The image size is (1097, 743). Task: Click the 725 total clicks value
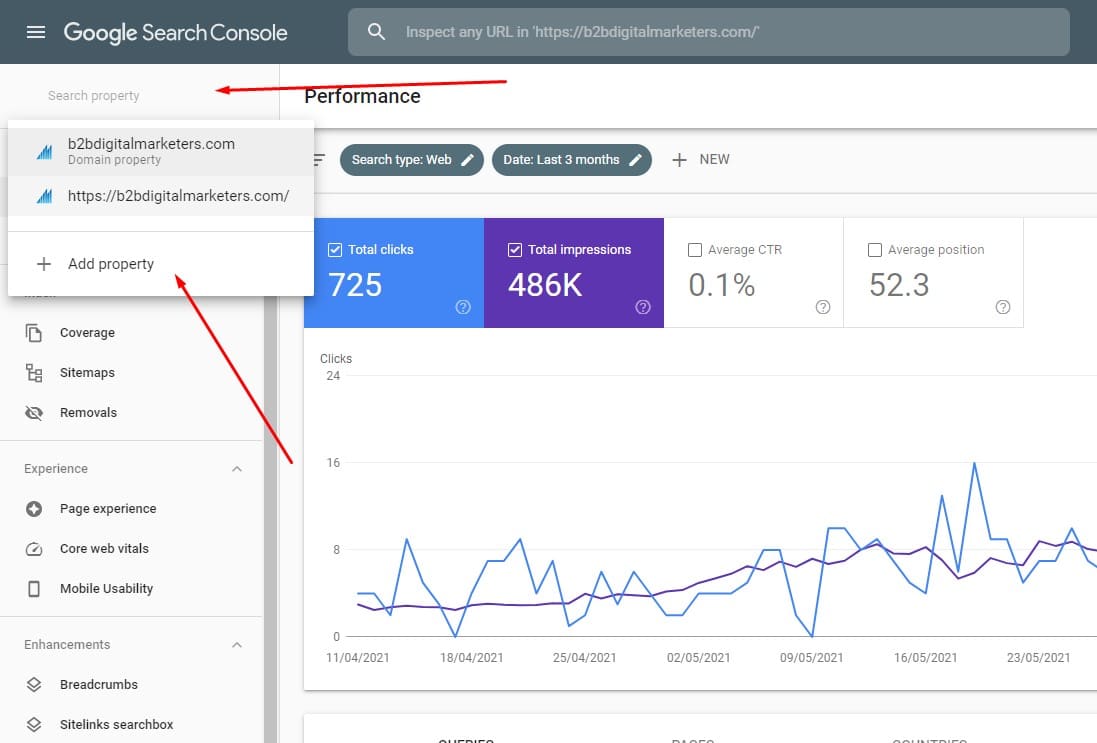click(355, 285)
